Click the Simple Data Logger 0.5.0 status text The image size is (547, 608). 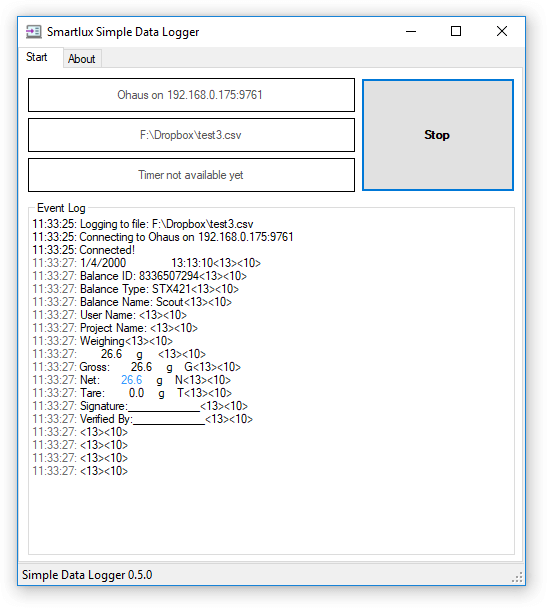[x=87, y=575]
